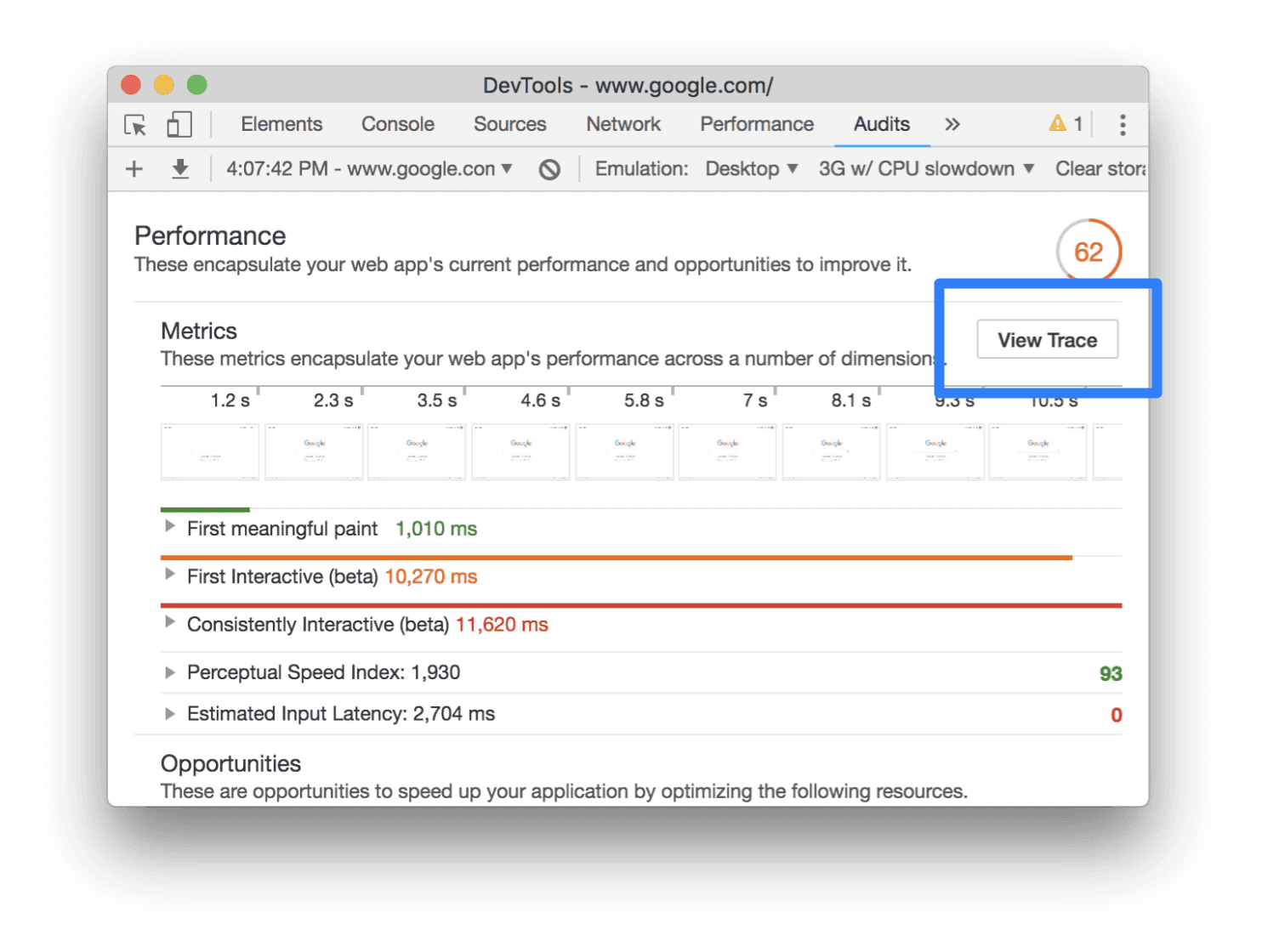Open the Desktop emulation dropdown
The height and width of the screenshot is (952, 1262).
coord(751,169)
